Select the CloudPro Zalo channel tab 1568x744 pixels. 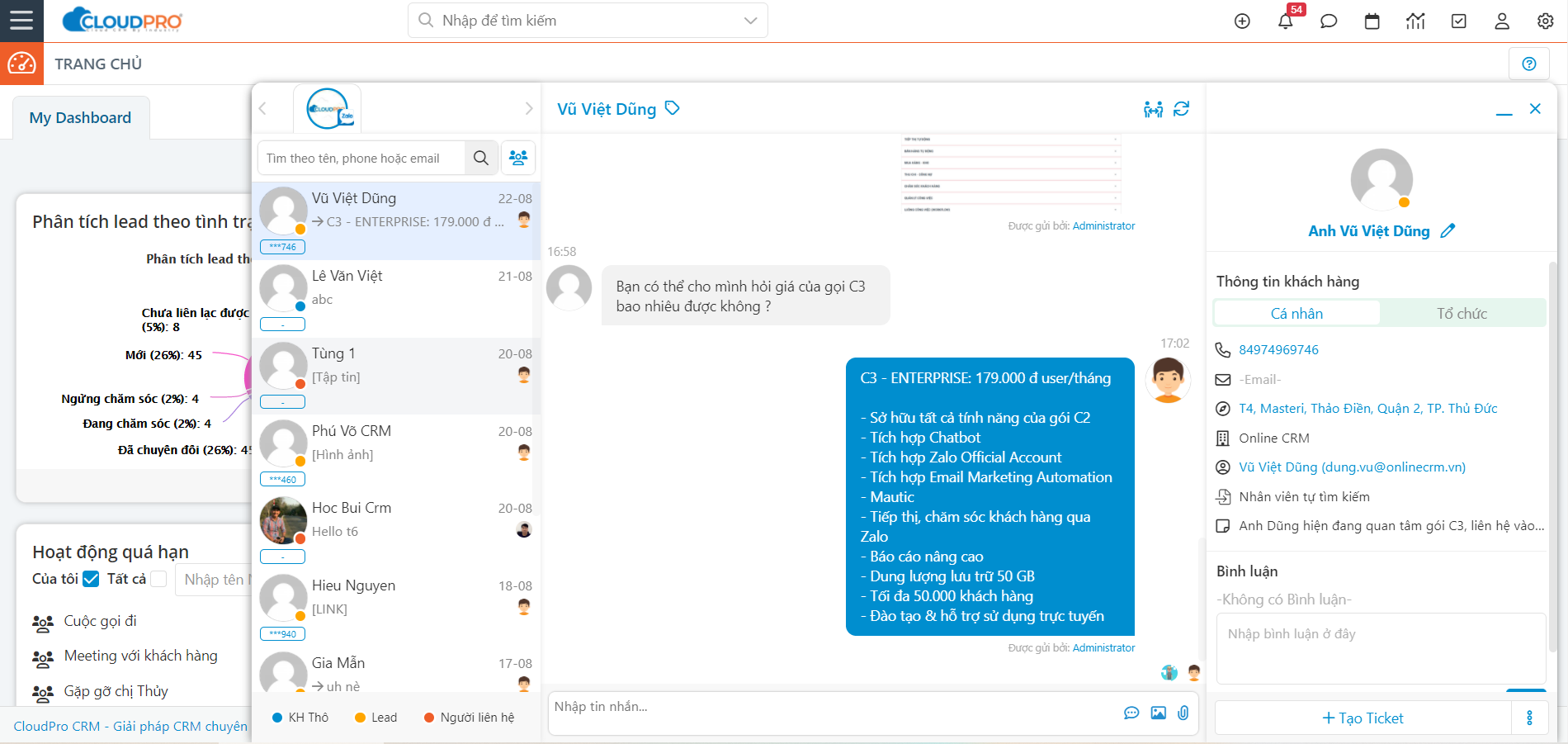point(328,108)
